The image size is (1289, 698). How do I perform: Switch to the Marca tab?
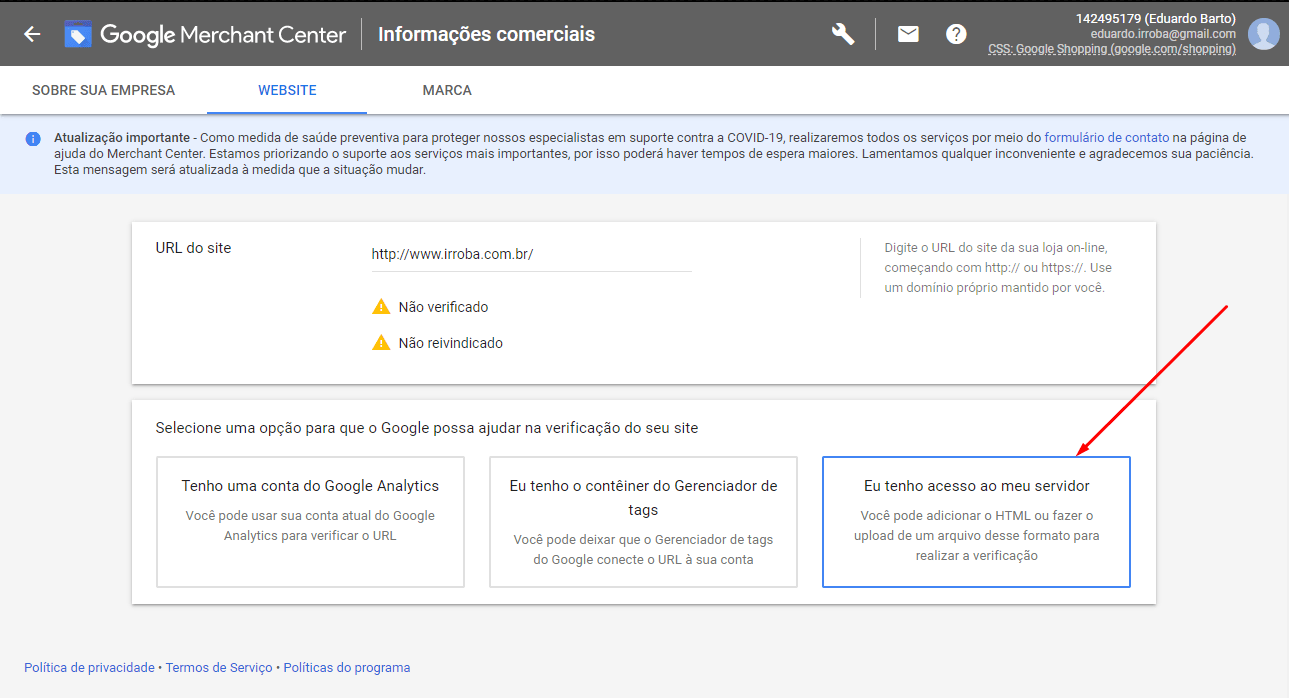[447, 90]
